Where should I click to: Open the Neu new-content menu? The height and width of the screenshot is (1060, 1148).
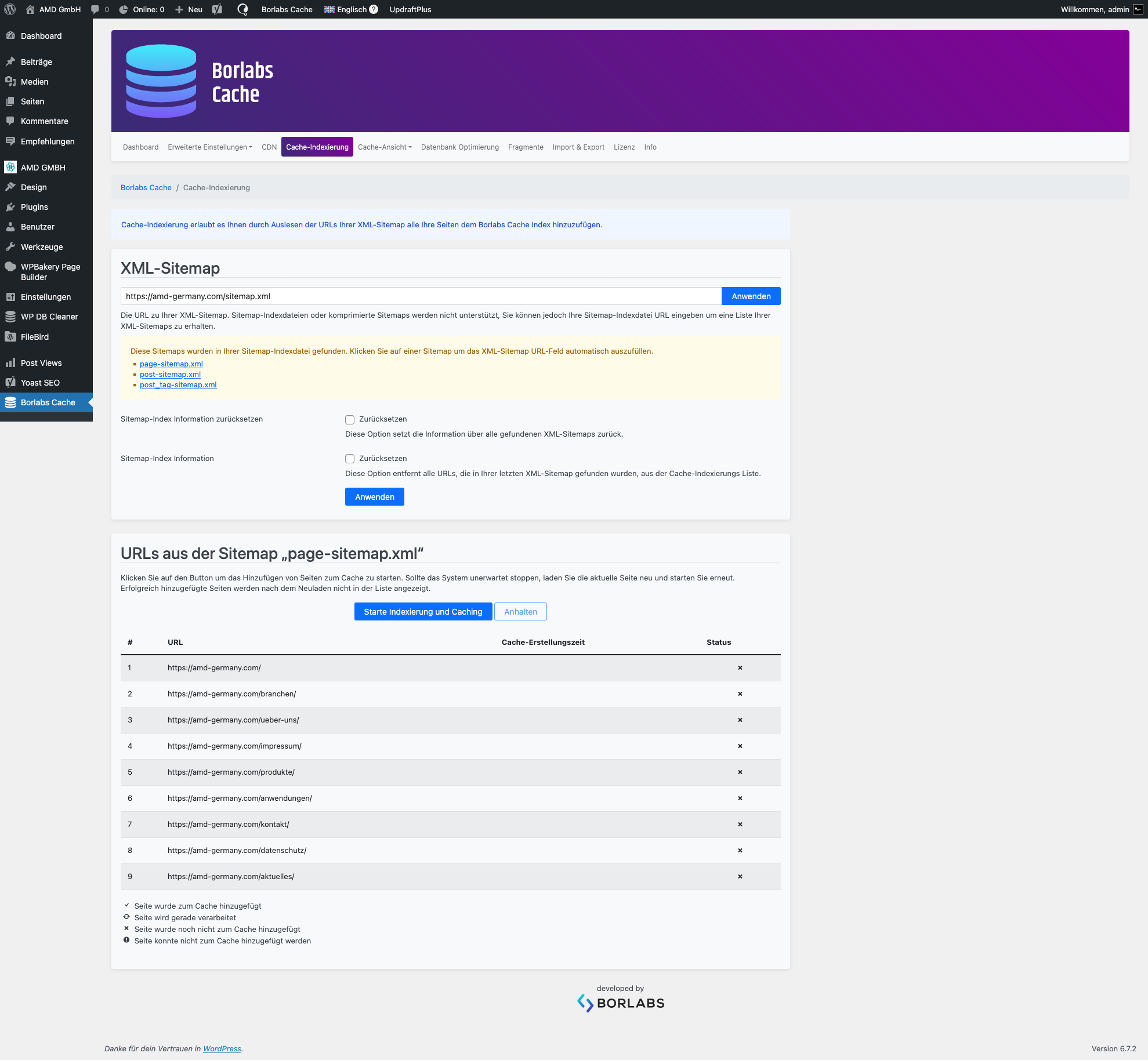tap(189, 9)
